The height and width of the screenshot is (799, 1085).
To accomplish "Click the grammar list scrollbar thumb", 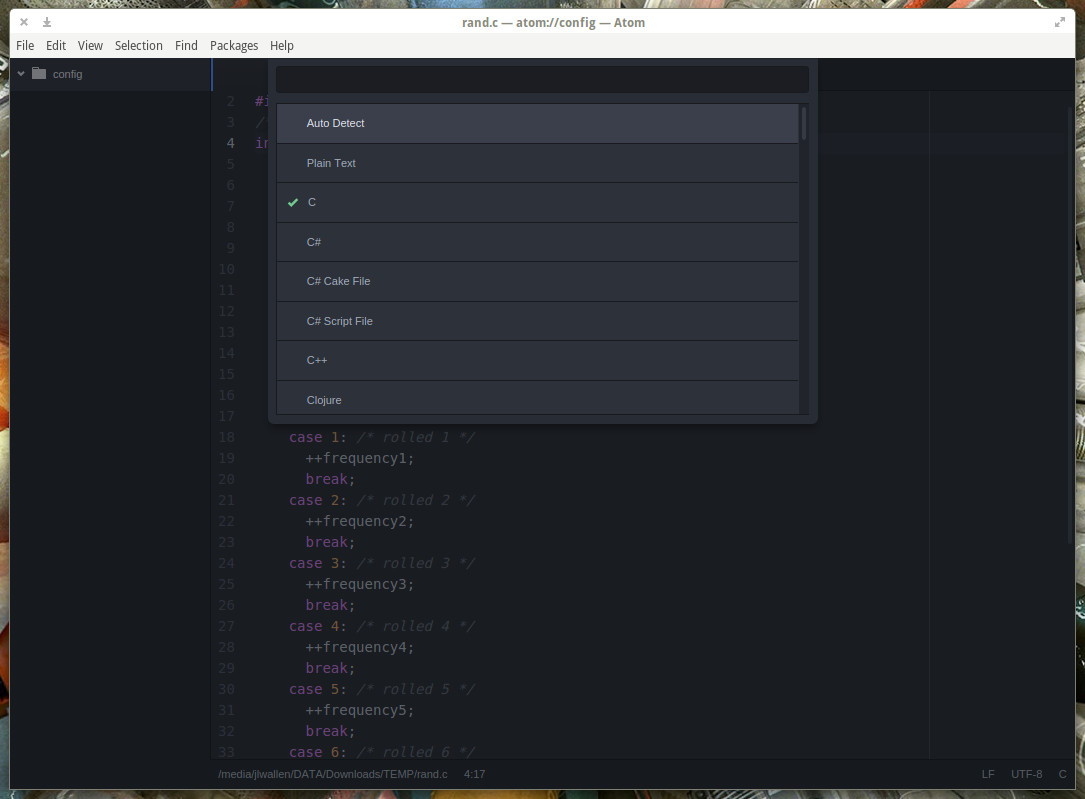I will [x=803, y=123].
